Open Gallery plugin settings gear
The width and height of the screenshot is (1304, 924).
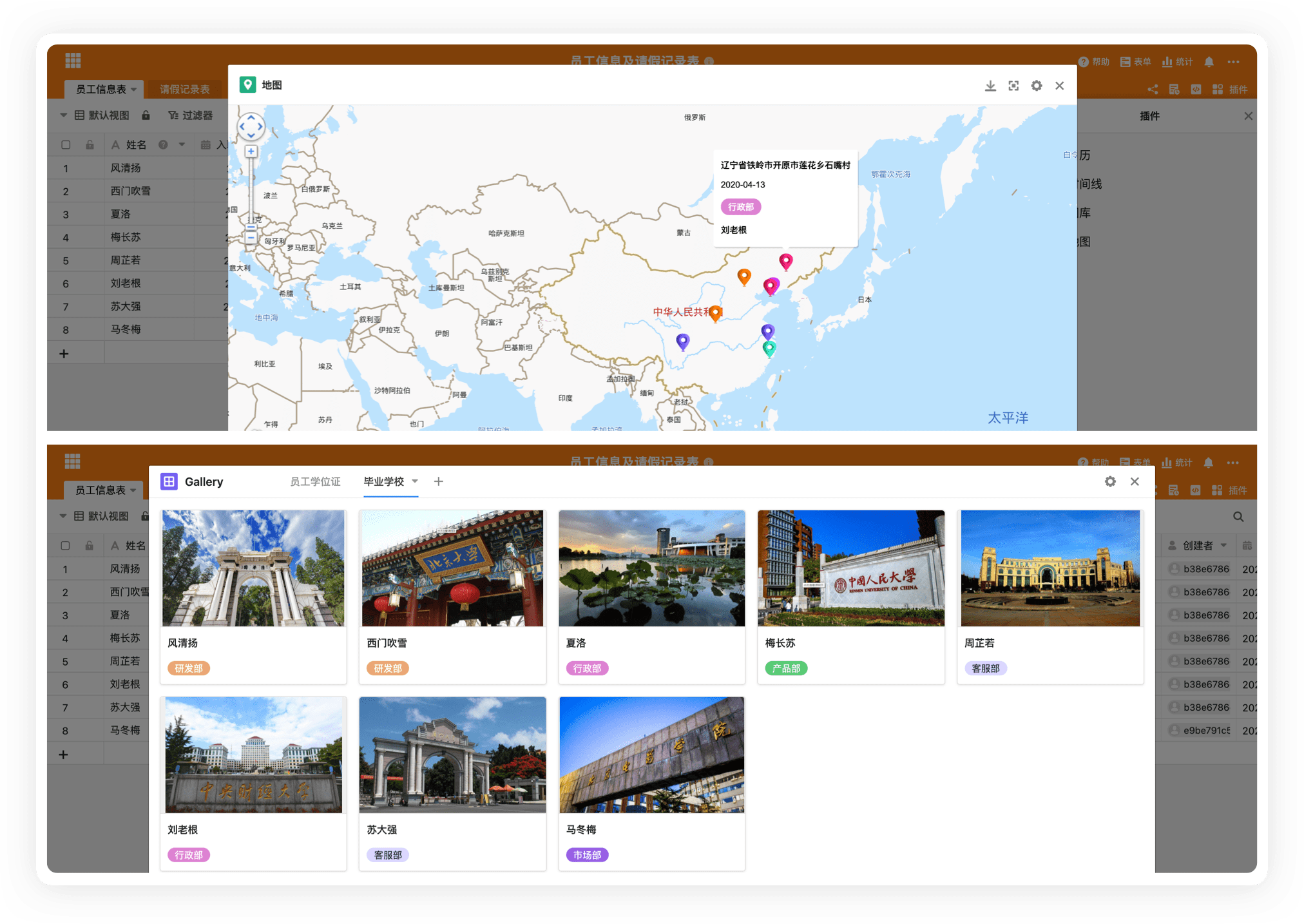point(1110,481)
